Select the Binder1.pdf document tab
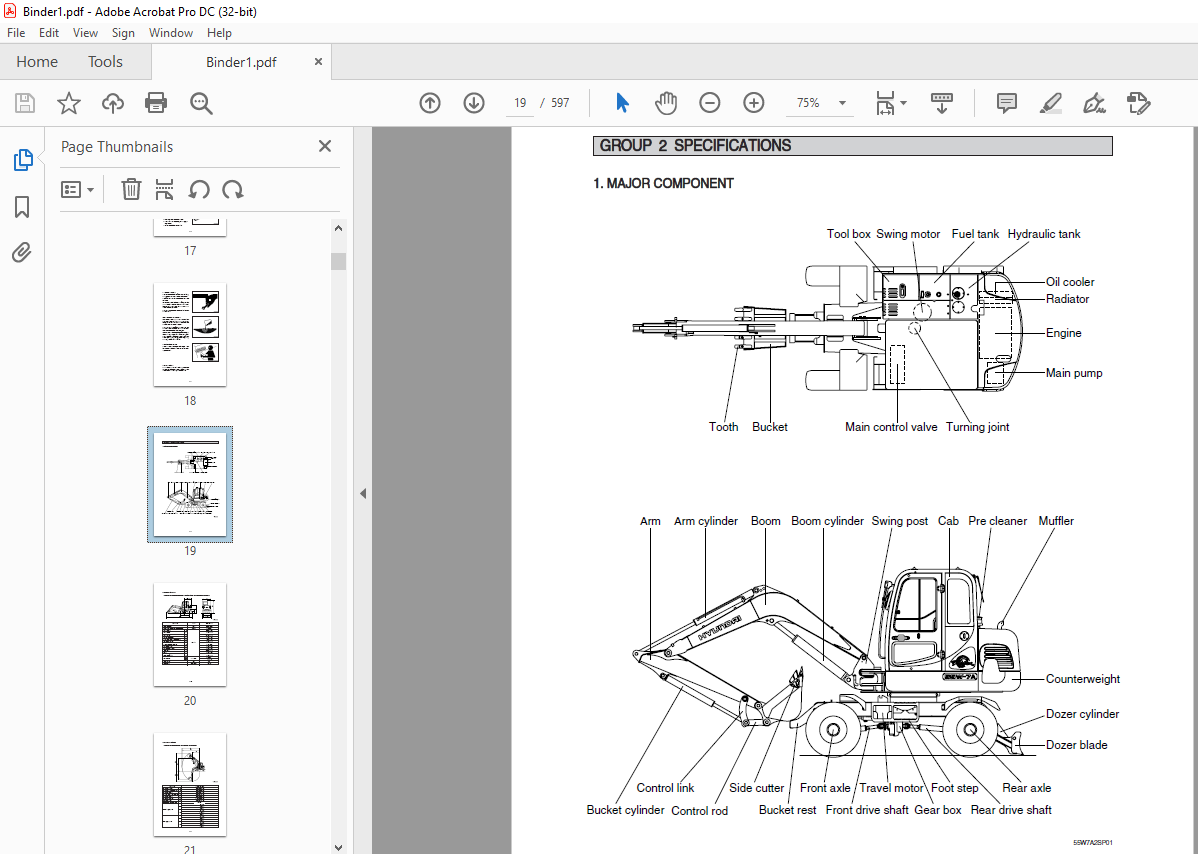This screenshot has width=1198, height=854. 241,63
